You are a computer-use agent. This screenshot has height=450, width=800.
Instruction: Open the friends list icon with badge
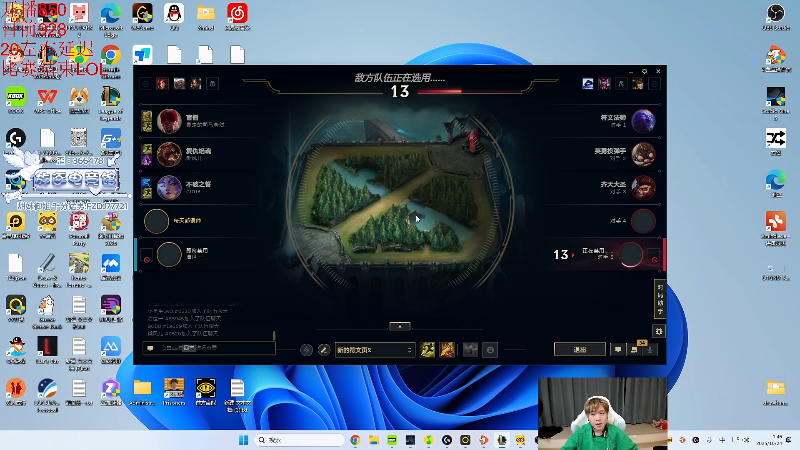click(x=634, y=349)
